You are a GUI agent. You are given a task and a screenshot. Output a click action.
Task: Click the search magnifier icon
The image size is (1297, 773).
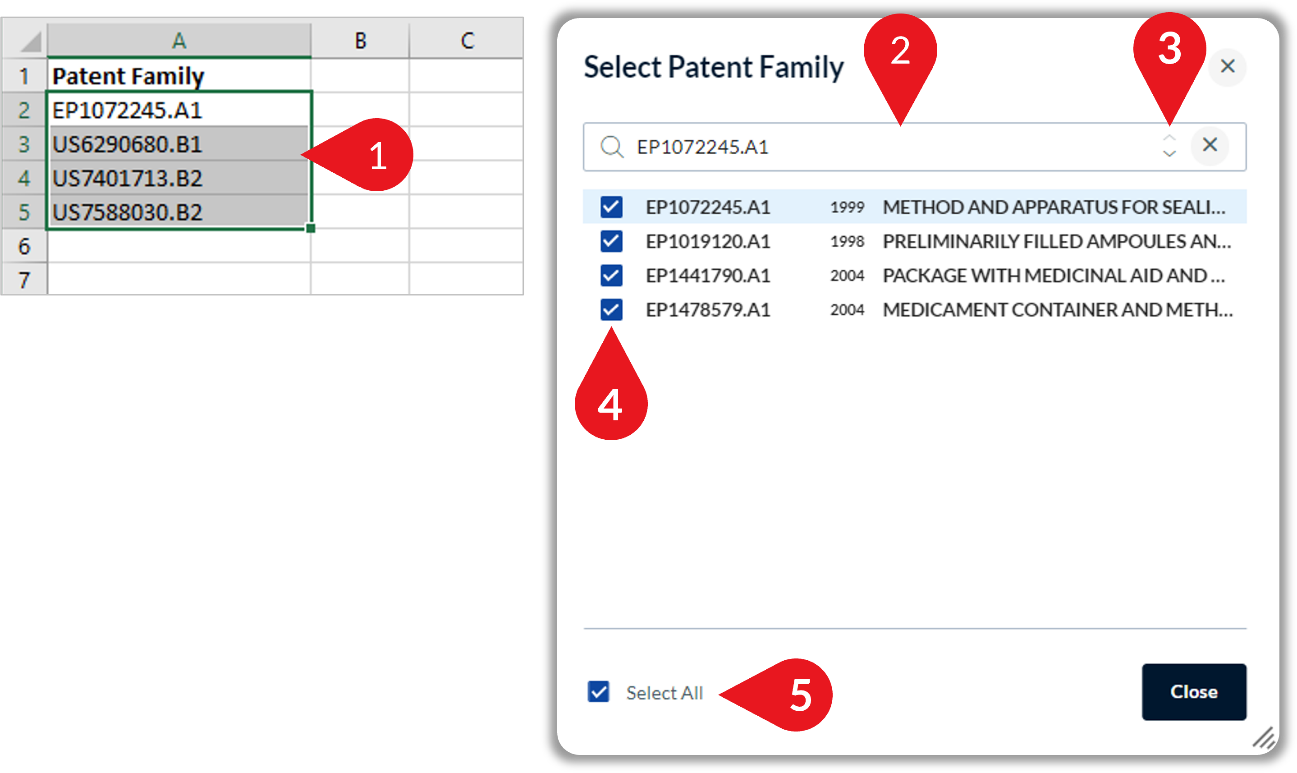[x=612, y=147]
